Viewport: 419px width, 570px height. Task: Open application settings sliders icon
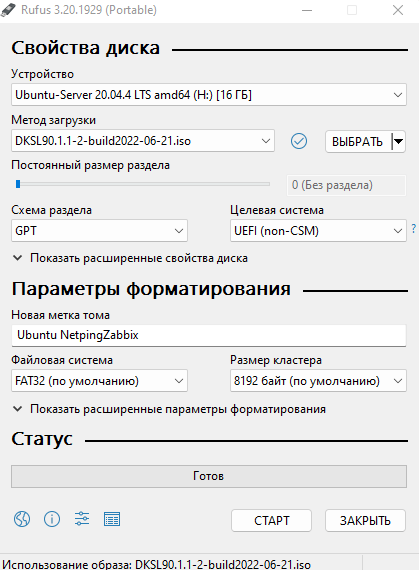[82, 519]
